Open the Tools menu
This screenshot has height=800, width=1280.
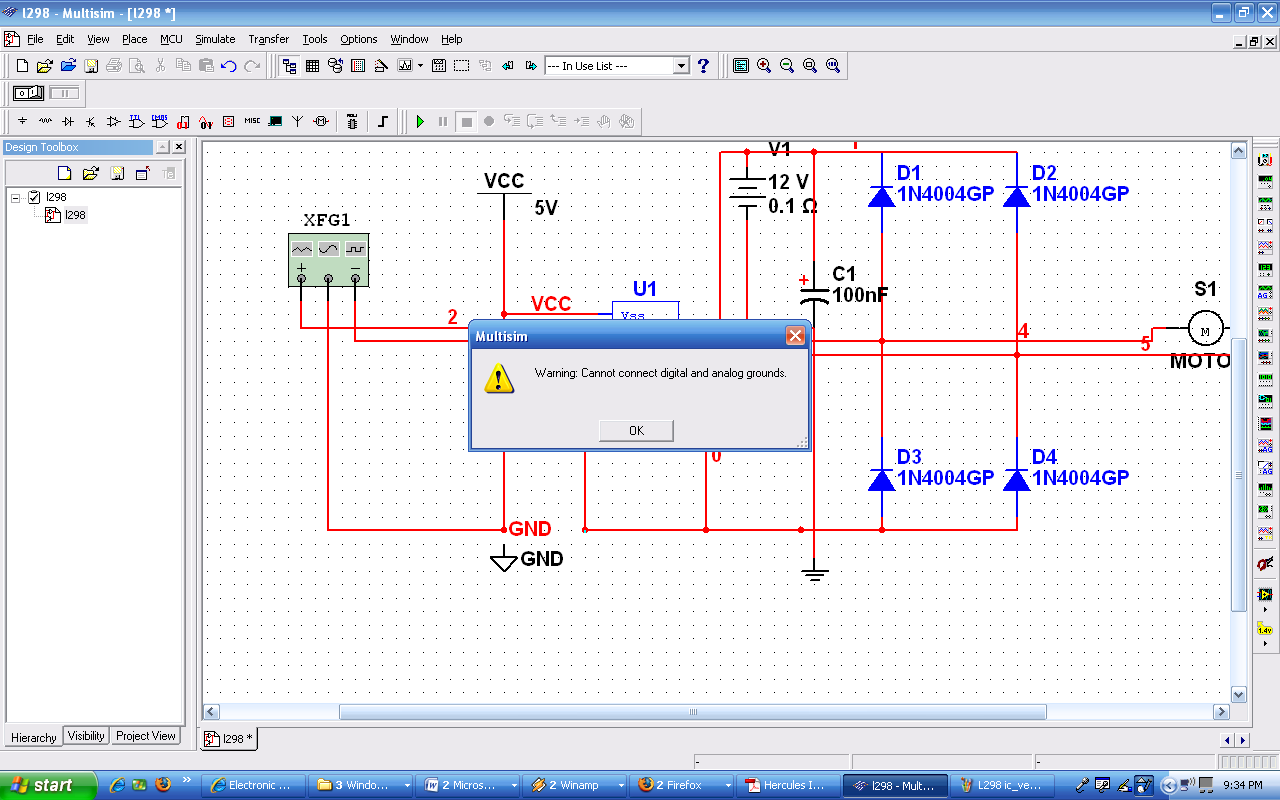315,39
